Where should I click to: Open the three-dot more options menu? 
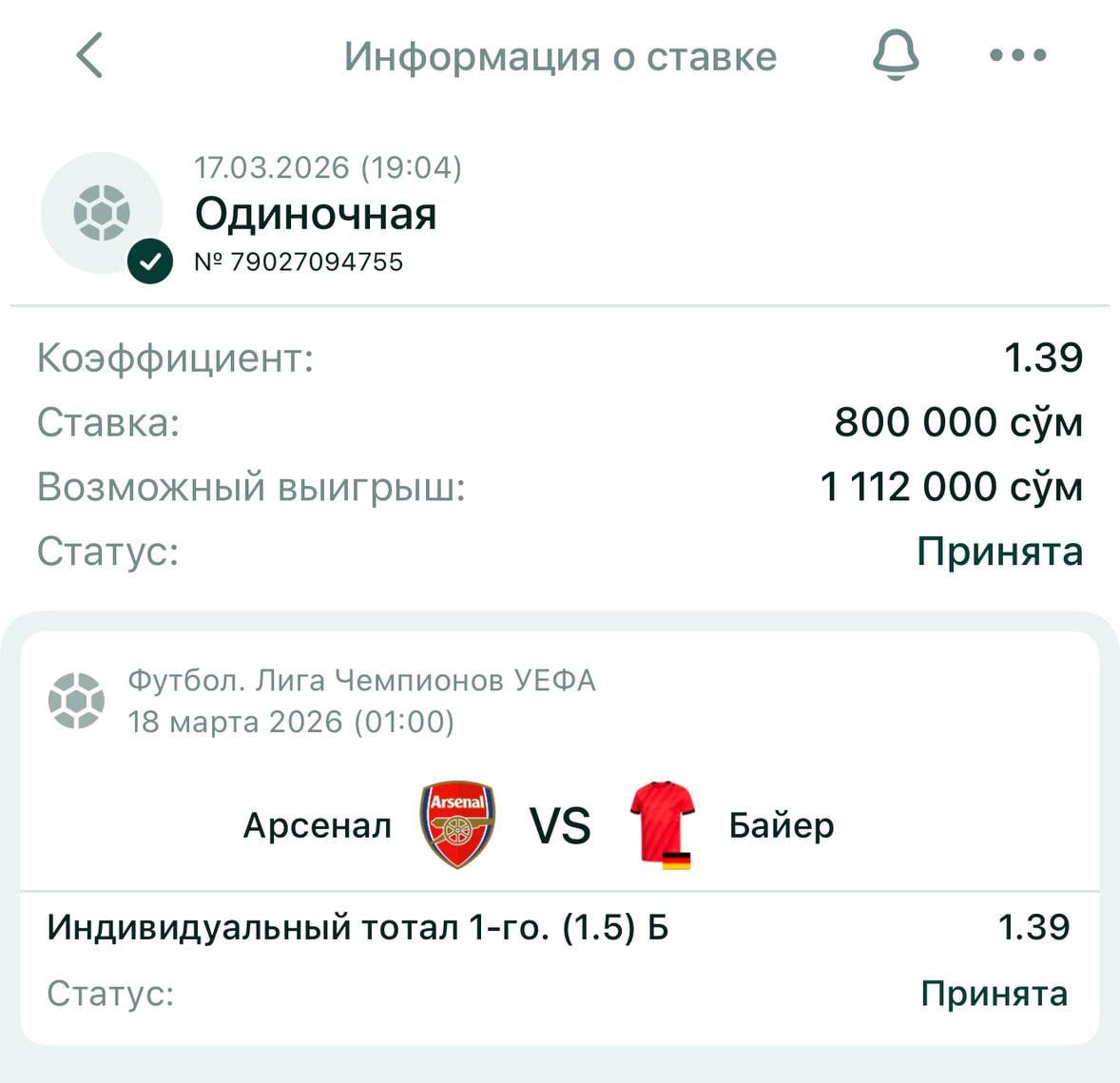pyautogui.click(x=1017, y=55)
